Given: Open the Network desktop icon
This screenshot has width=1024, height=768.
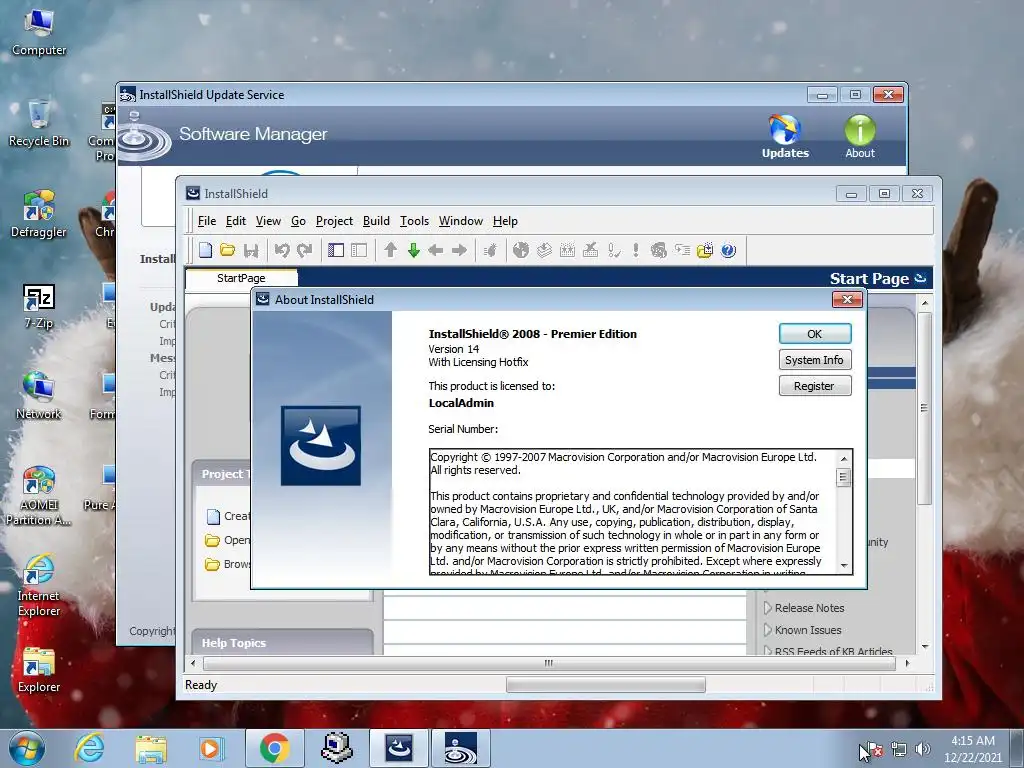Looking at the screenshot, I should 39,396.
